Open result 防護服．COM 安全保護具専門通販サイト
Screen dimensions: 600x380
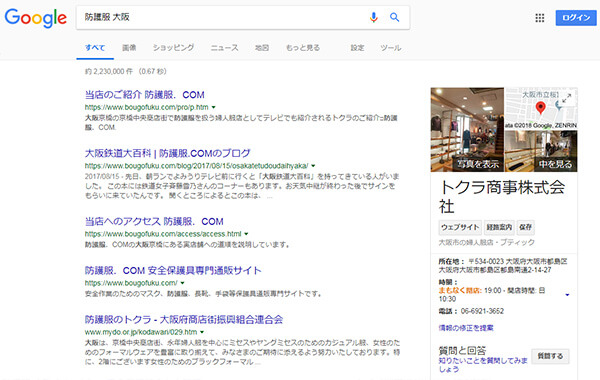tap(173, 270)
